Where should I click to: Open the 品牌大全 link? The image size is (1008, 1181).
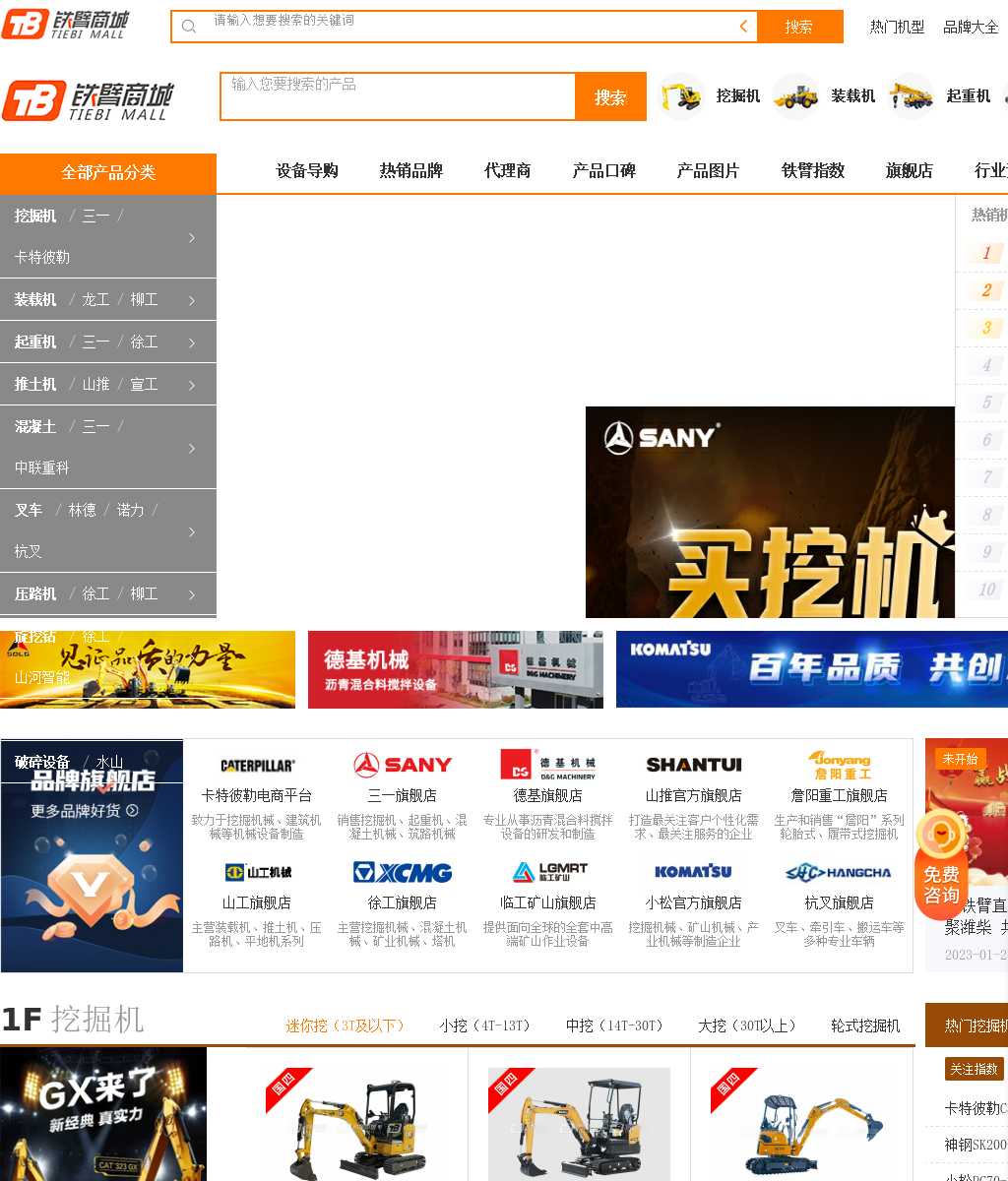(971, 27)
